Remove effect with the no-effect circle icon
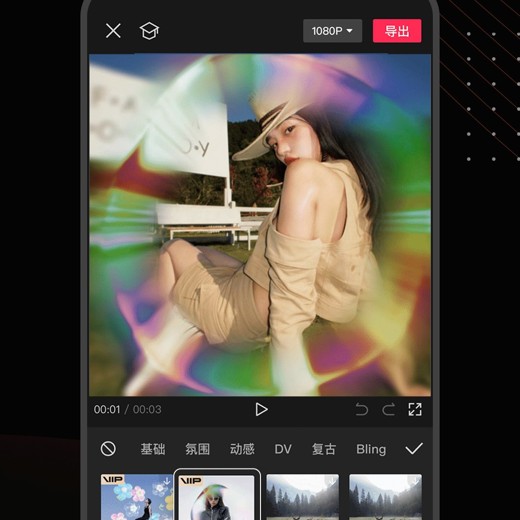 coord(108,449)
